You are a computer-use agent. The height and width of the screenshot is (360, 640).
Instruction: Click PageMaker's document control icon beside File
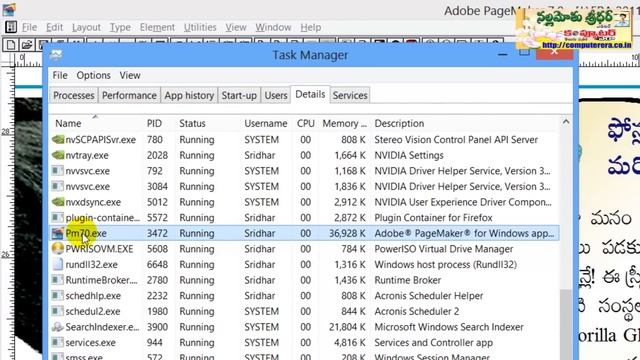(11, 27)
